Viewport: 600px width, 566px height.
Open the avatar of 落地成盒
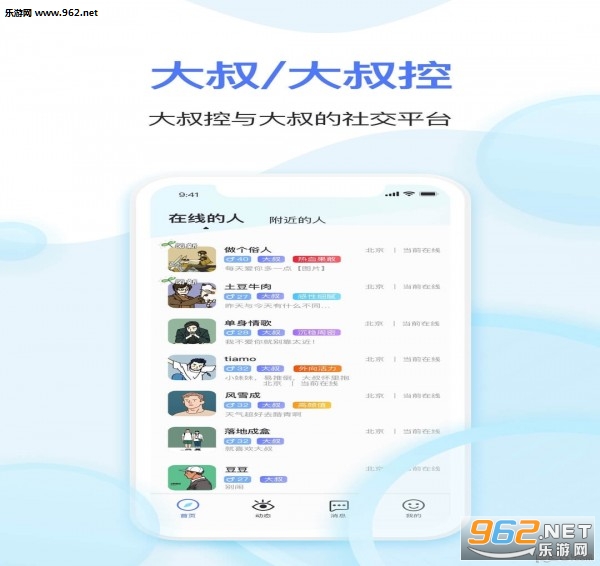[x=192, y=438]
